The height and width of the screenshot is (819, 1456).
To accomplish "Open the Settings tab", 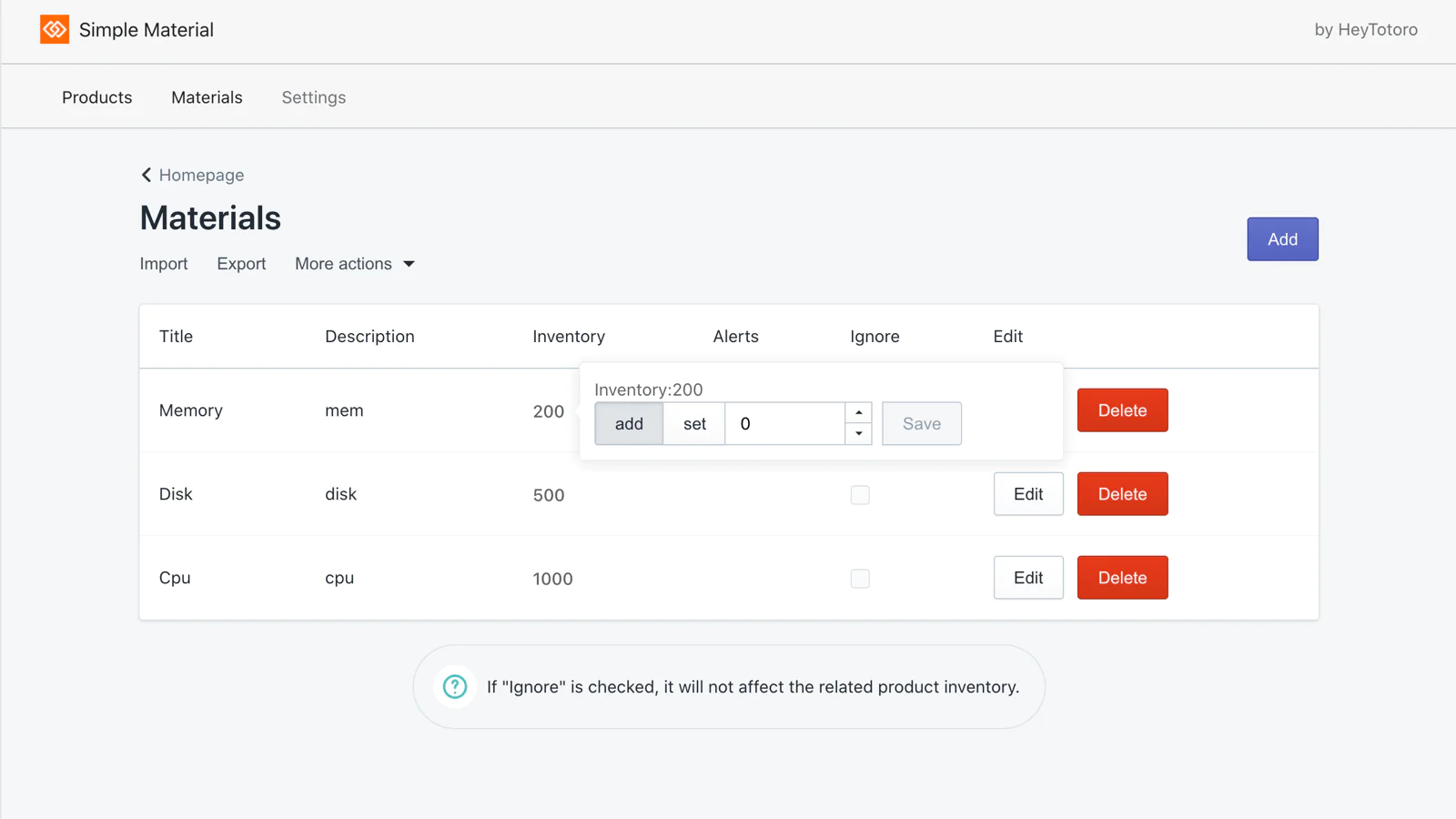I will tap(314, 97).
